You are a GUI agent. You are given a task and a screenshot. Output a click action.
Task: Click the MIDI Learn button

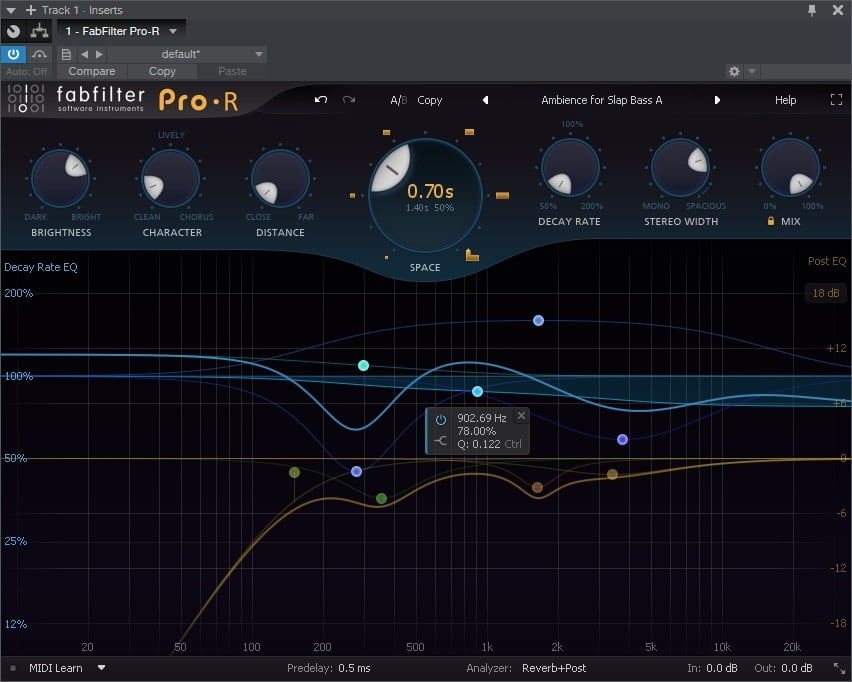[55, 668]
